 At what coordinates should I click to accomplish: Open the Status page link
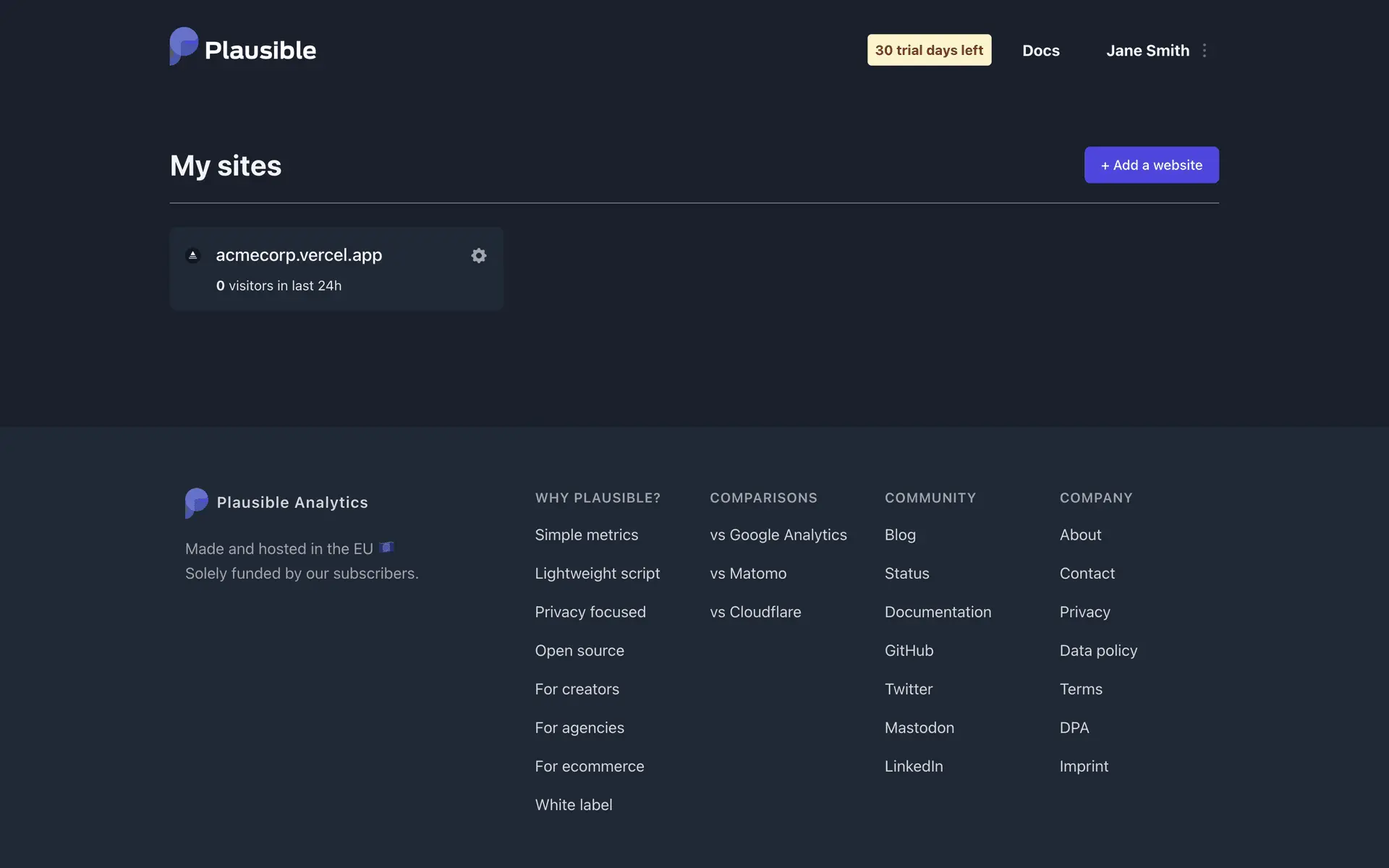[906, 573]
